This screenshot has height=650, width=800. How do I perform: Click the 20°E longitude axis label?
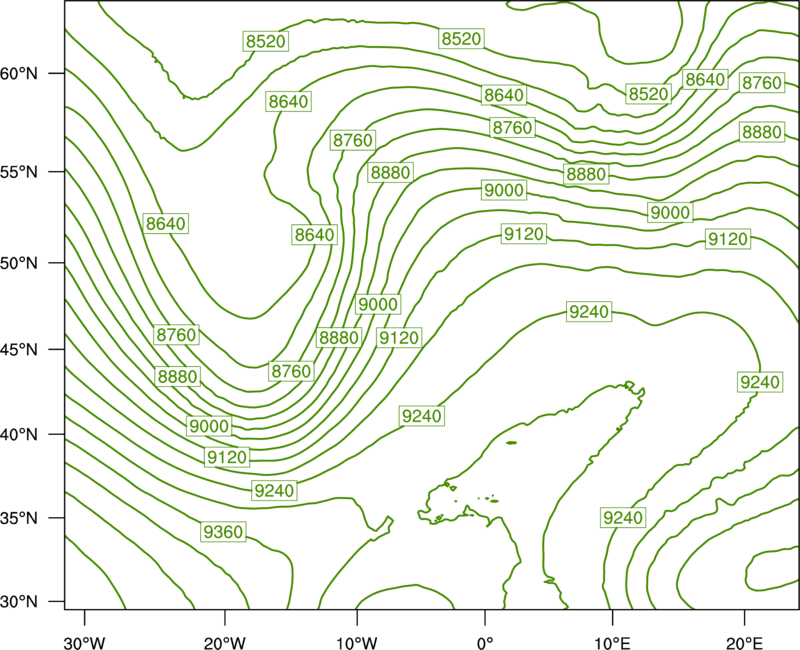(x=744, y=643)
